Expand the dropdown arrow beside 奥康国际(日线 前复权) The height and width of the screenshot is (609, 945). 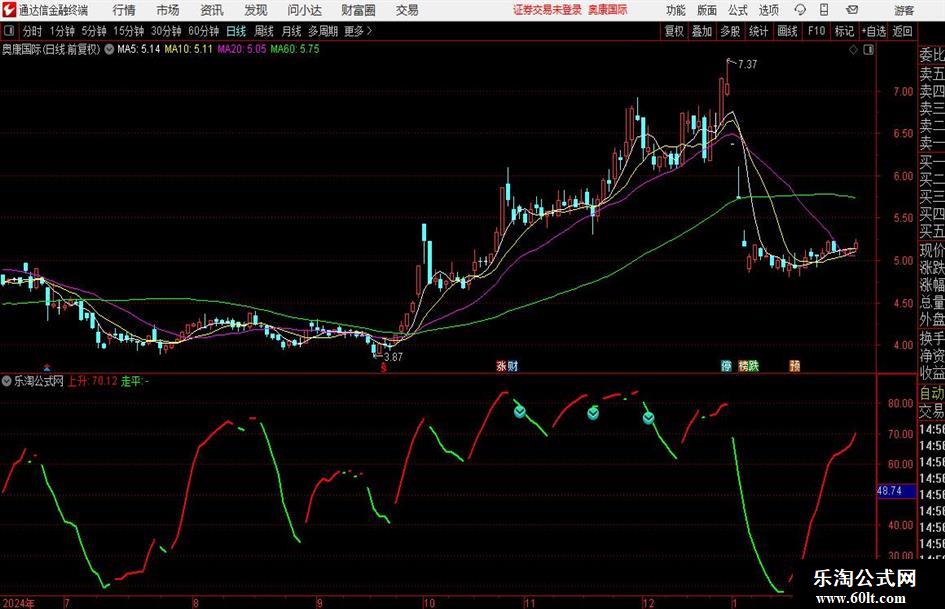click(x=109, y=49)
